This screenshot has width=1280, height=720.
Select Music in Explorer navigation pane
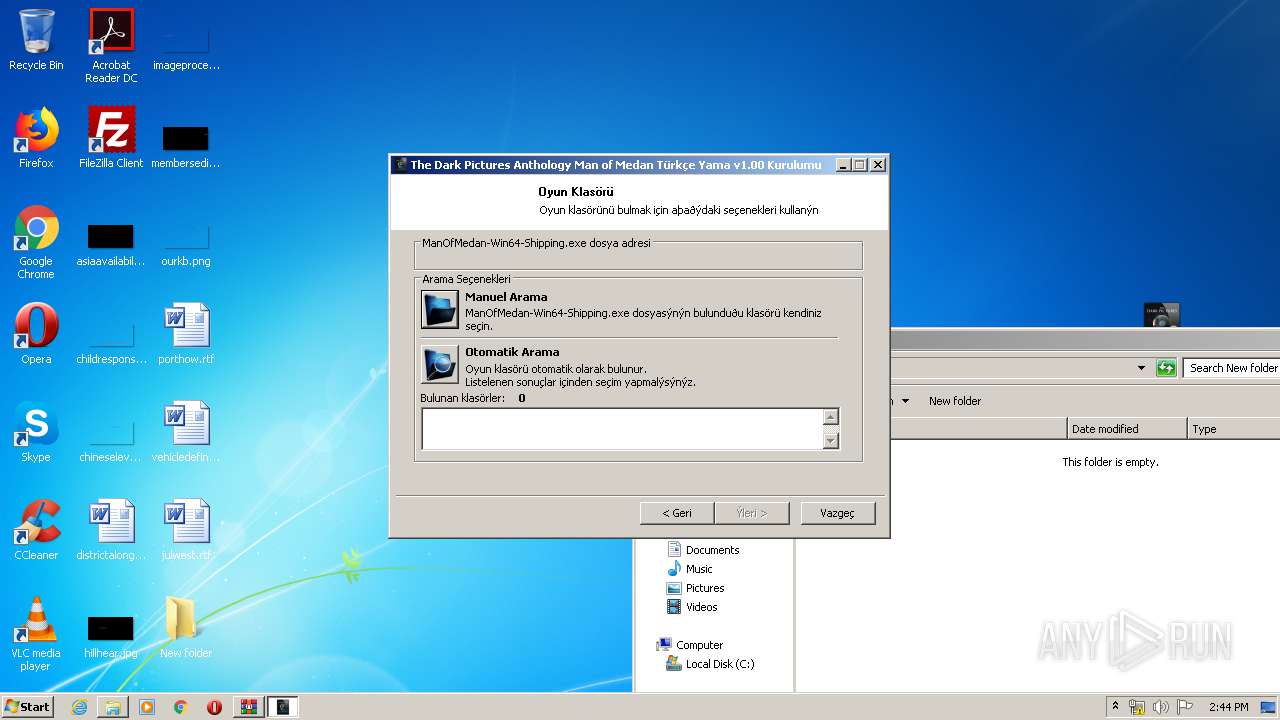click(x=690, y=569)
